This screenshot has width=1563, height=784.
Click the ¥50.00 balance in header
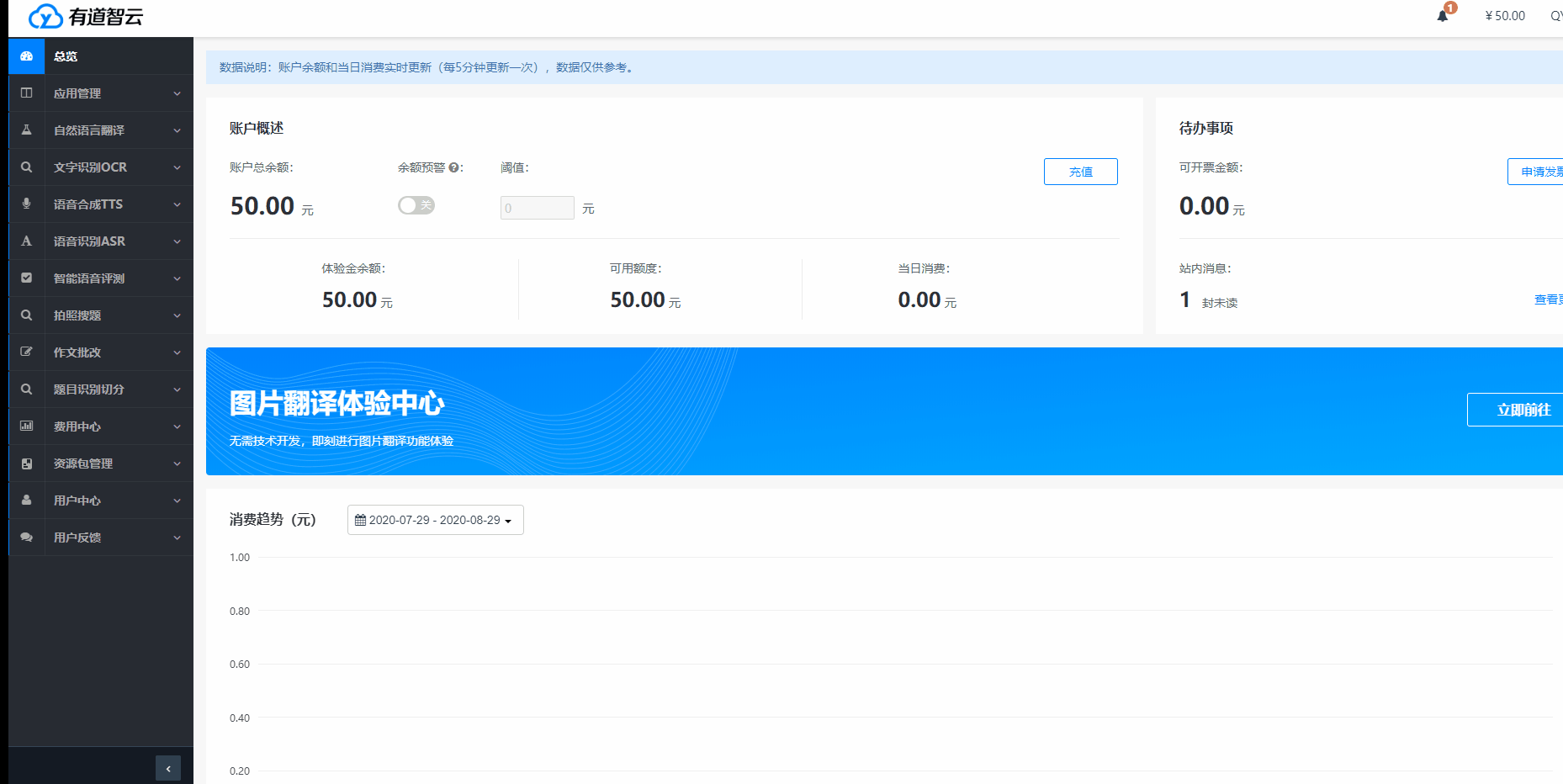click(1505, 16)
